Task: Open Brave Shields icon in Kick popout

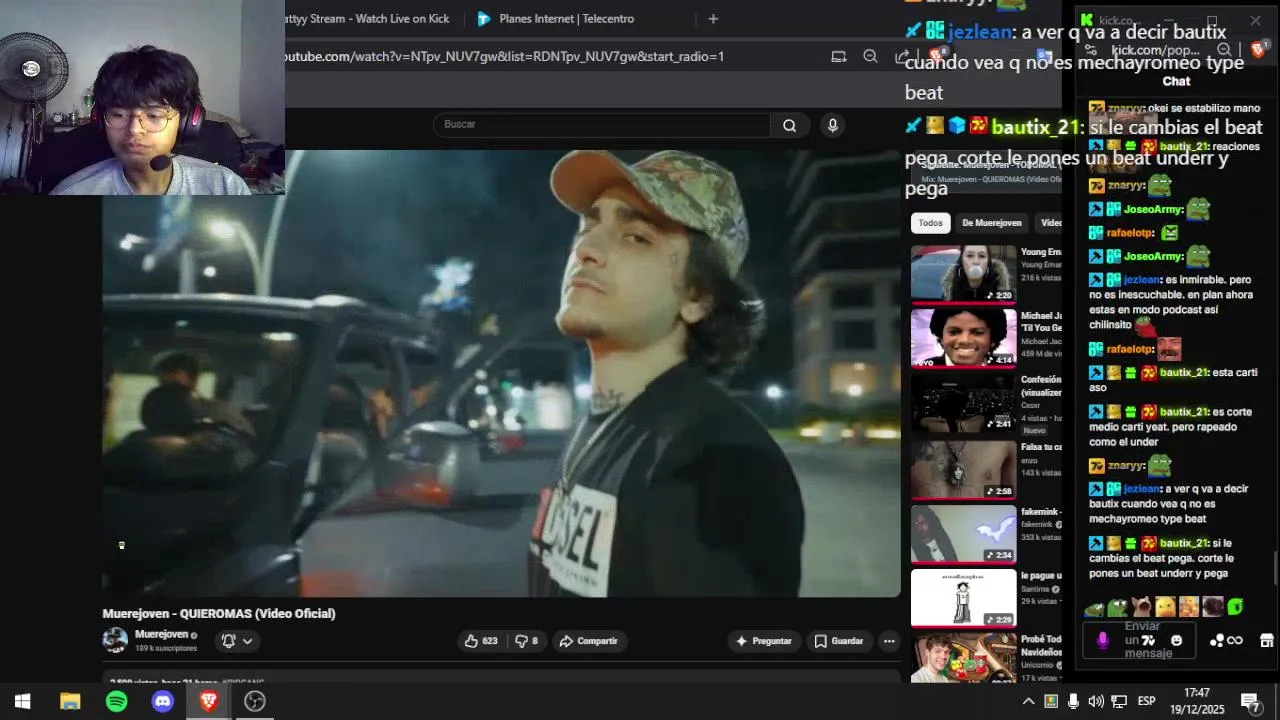Action: (1258, 49)
